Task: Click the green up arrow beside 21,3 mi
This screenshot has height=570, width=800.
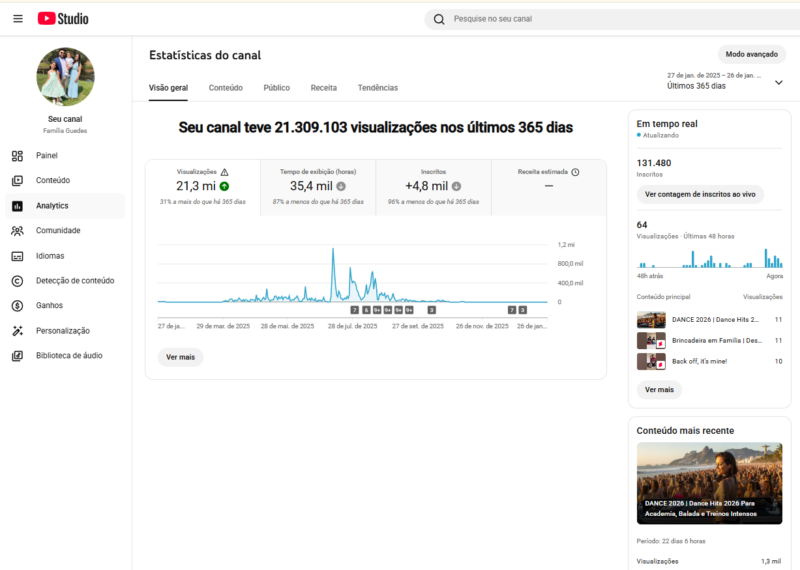Action: [224, 186]
